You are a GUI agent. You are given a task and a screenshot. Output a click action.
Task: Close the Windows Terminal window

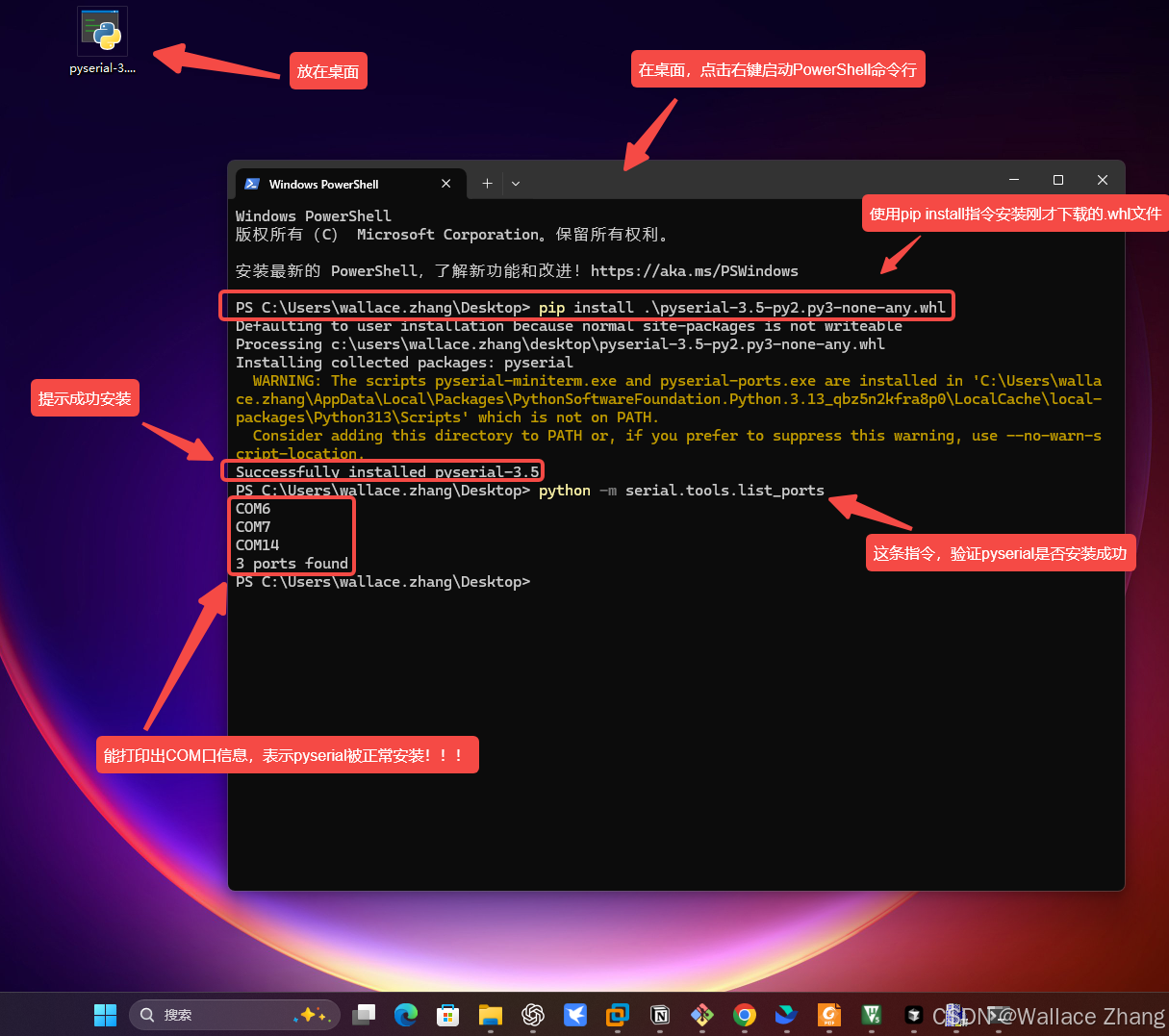pos(1103,180)
